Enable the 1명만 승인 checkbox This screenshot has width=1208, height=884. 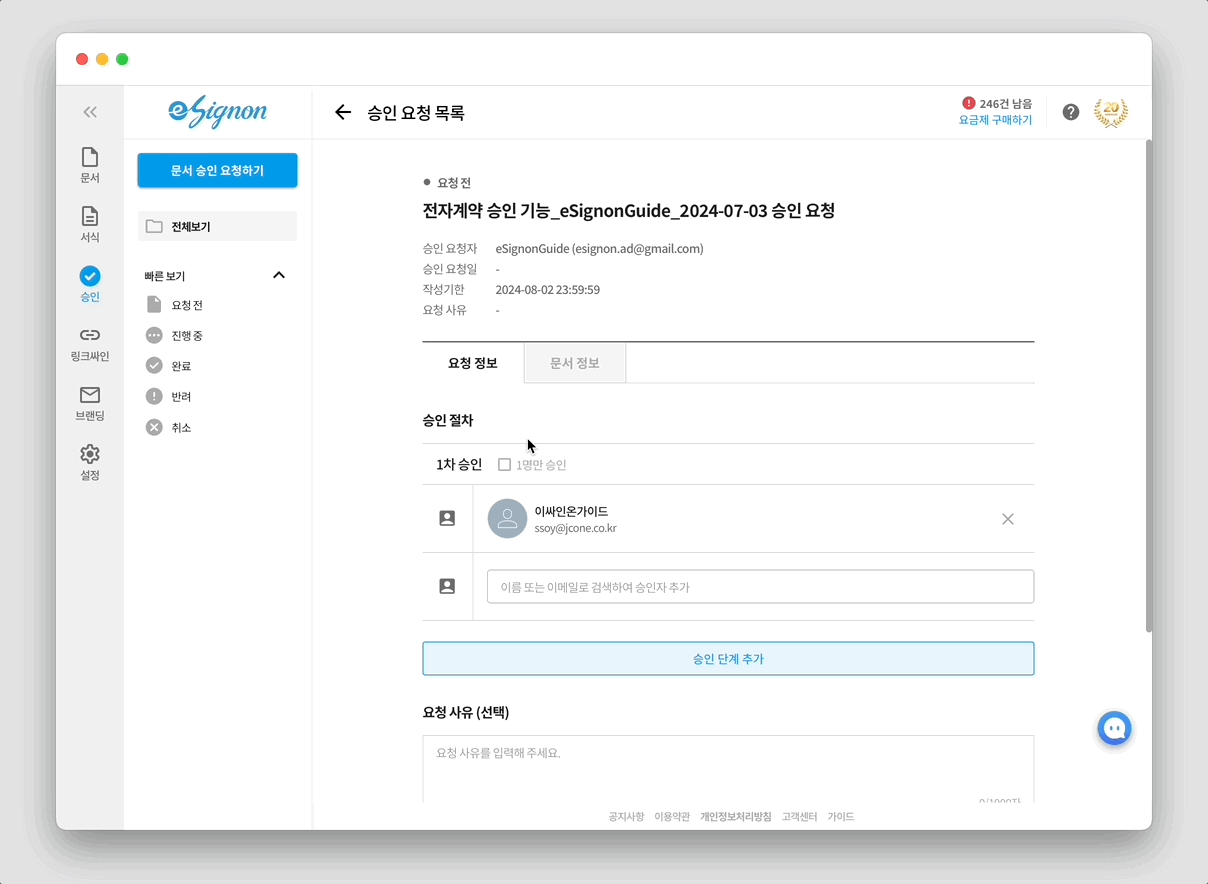(x=504, y=465)
